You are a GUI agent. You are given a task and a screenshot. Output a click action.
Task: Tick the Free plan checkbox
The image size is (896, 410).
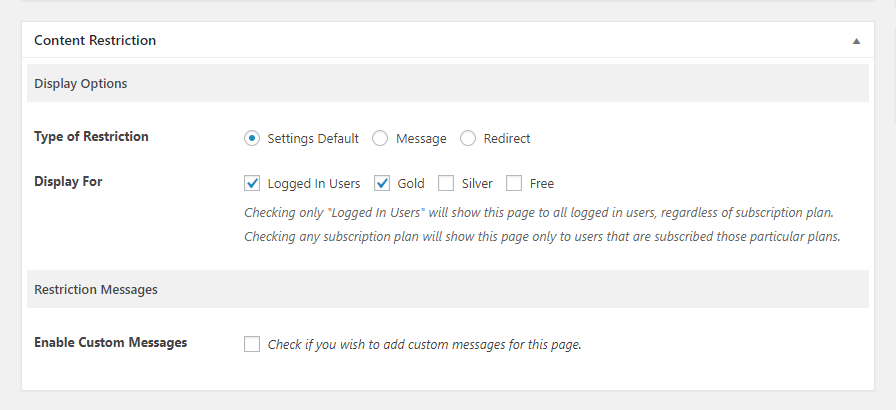(514, 183)
